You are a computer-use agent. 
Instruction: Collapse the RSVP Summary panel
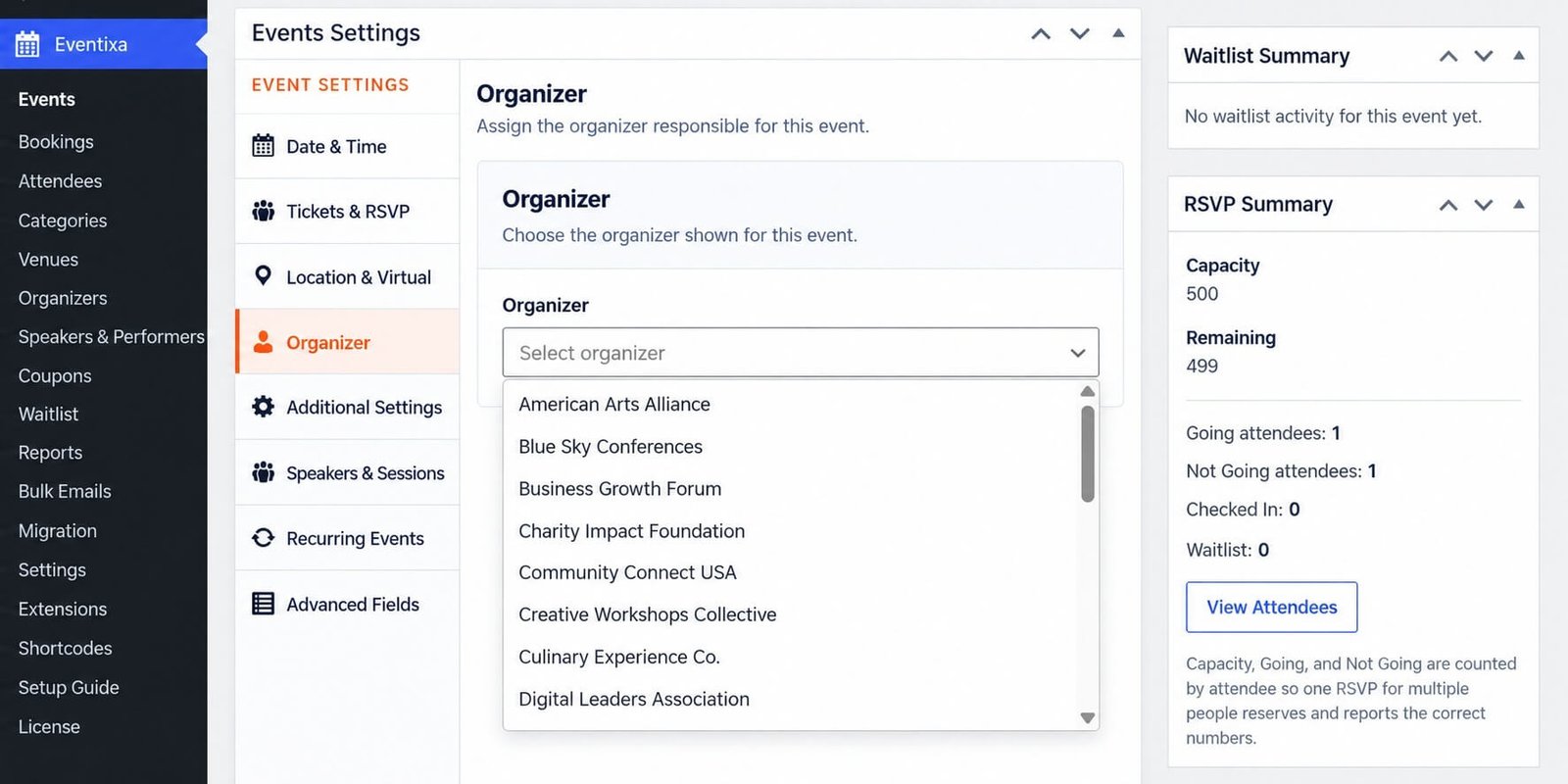[x=1519, y=204]
